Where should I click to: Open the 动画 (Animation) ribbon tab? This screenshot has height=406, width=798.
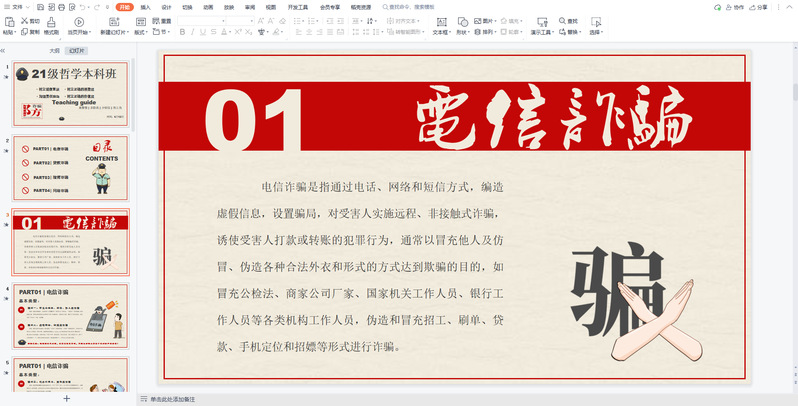pyautogui.click(x=208, y=6)
